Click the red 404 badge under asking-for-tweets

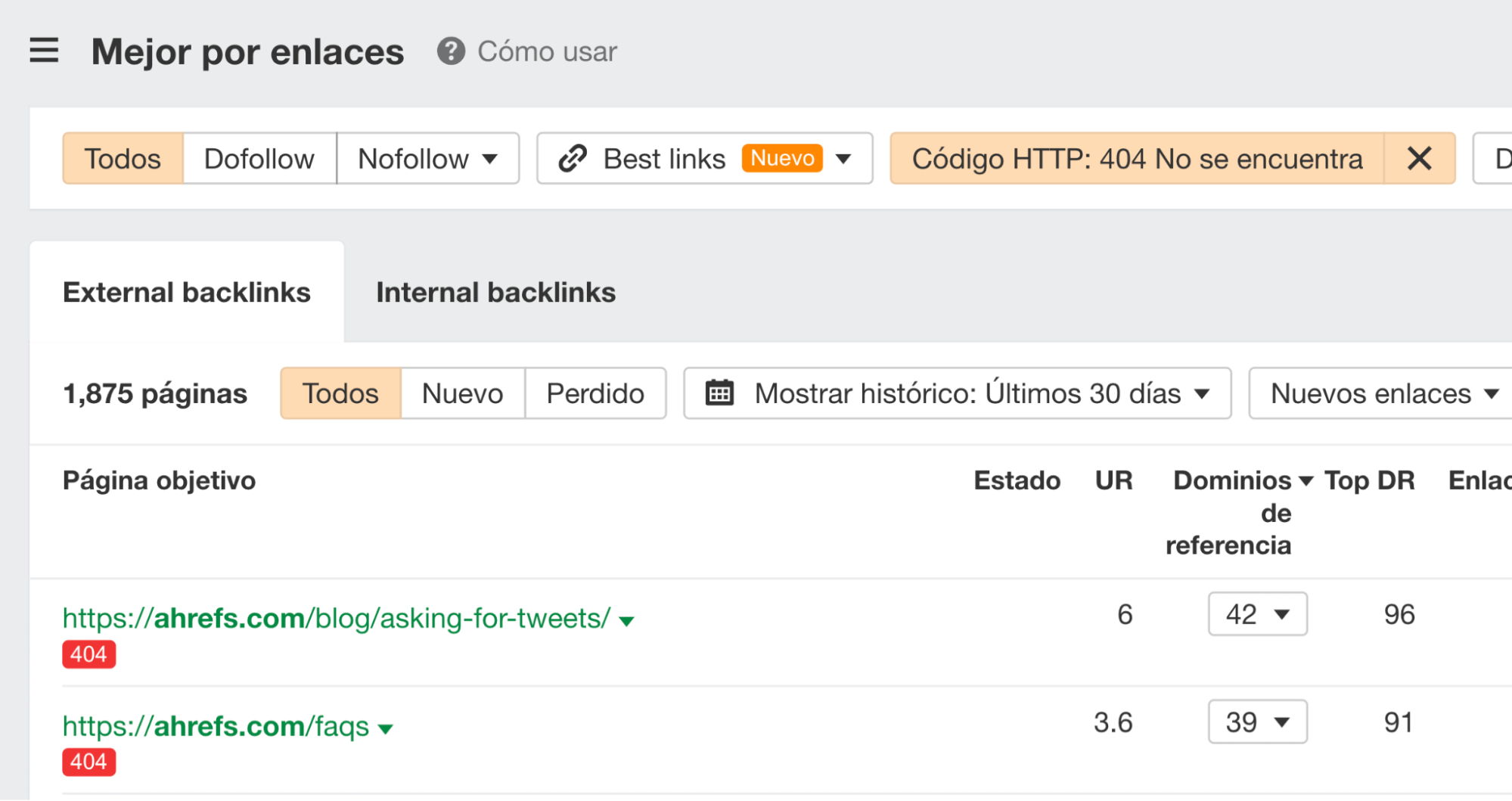[88, 654]
